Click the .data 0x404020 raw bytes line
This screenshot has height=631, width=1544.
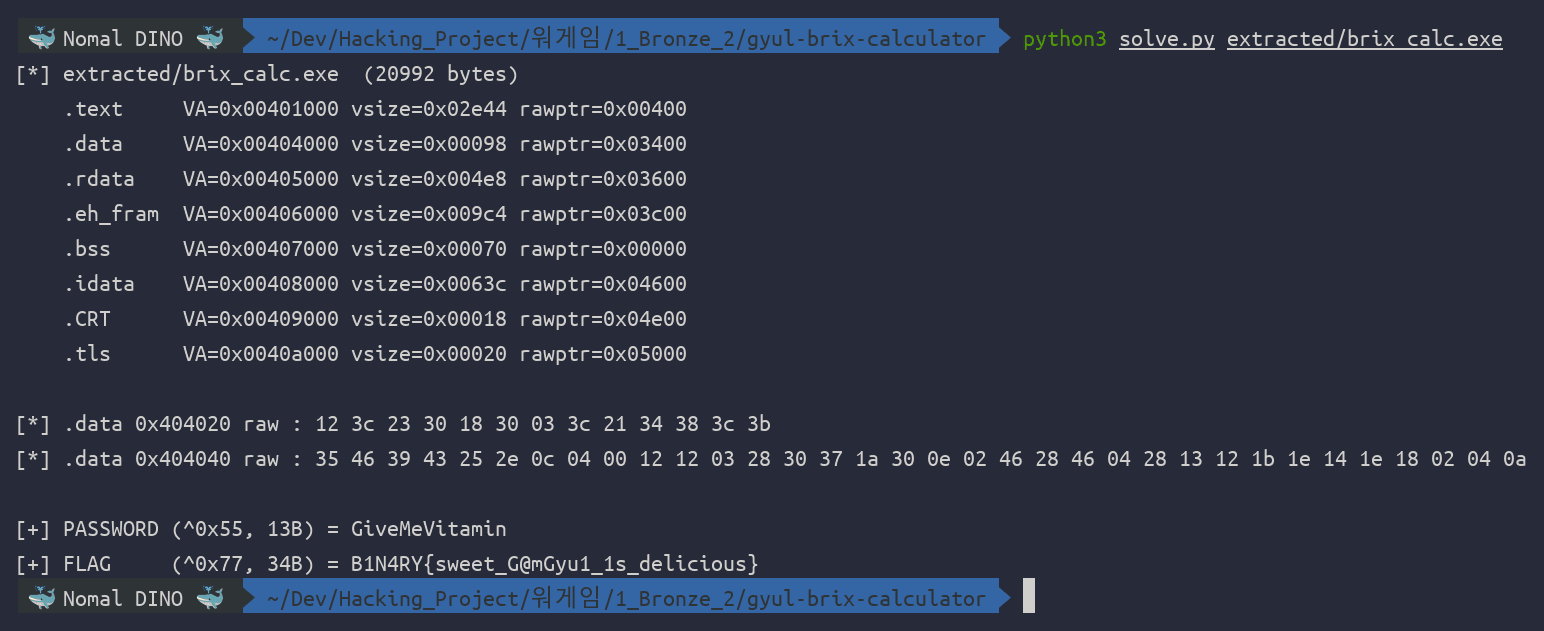click(393, 424)
